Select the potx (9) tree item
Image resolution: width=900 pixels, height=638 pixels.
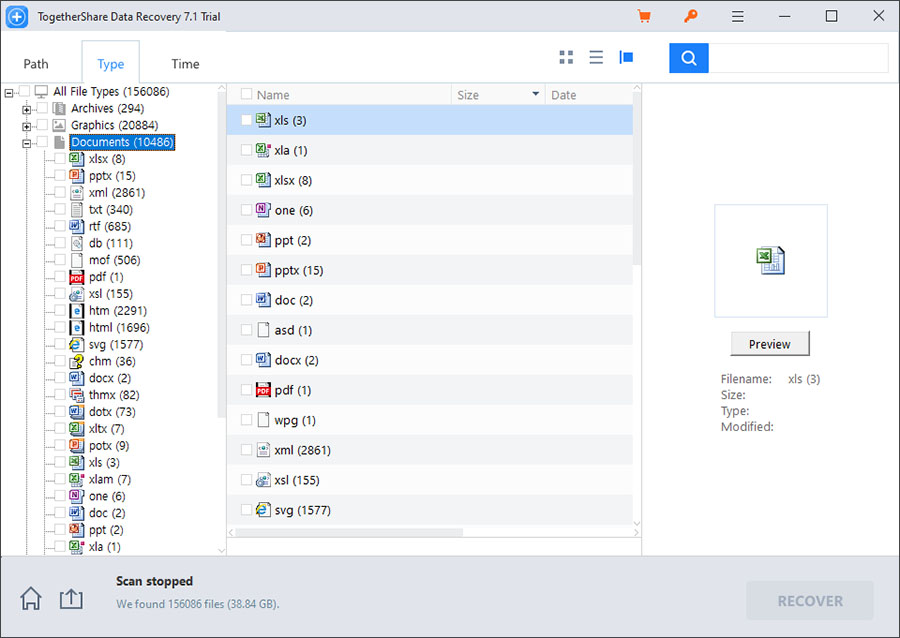108,445
